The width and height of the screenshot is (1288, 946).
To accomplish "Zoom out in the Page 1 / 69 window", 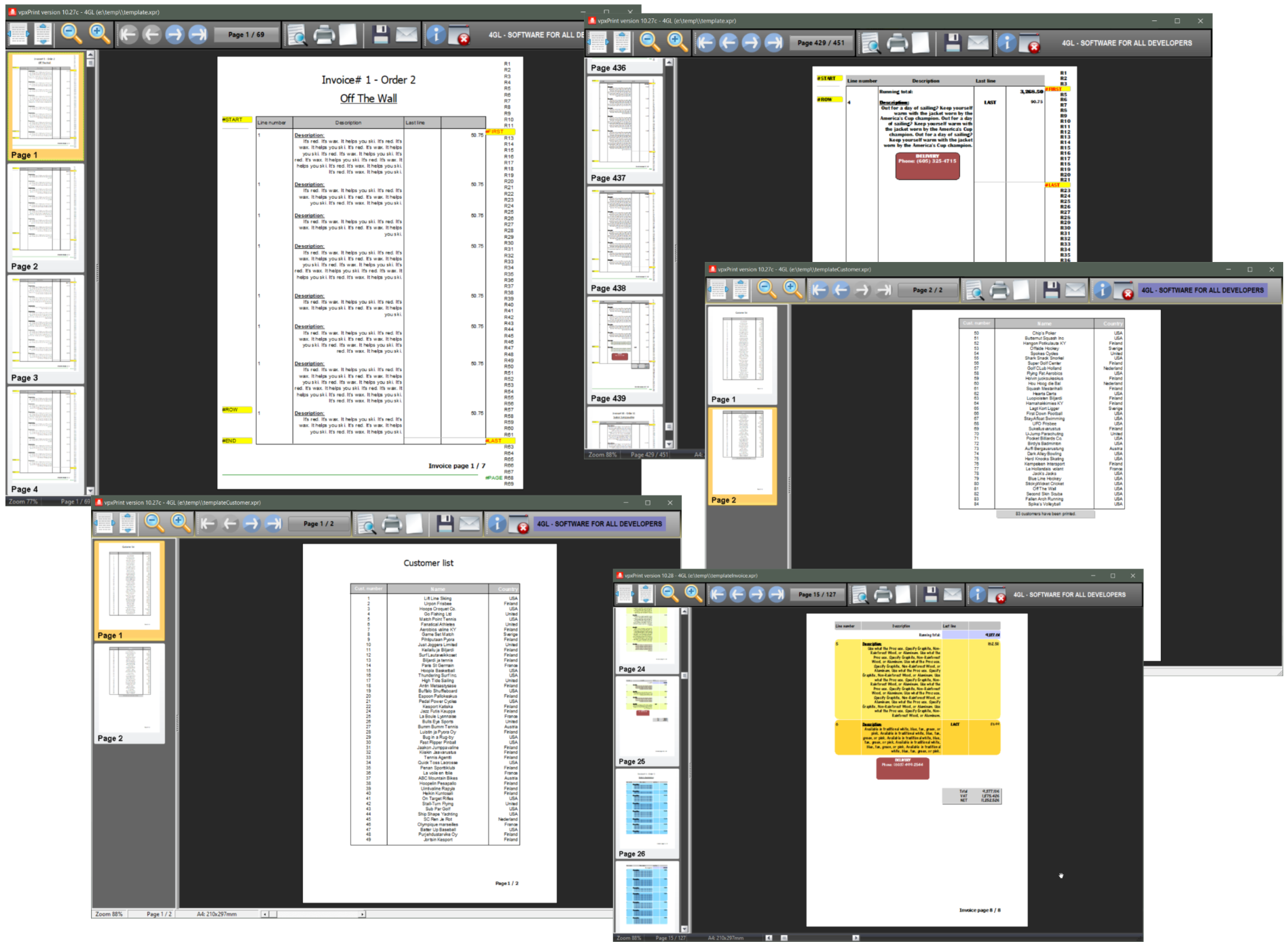I will click(71, 33).
